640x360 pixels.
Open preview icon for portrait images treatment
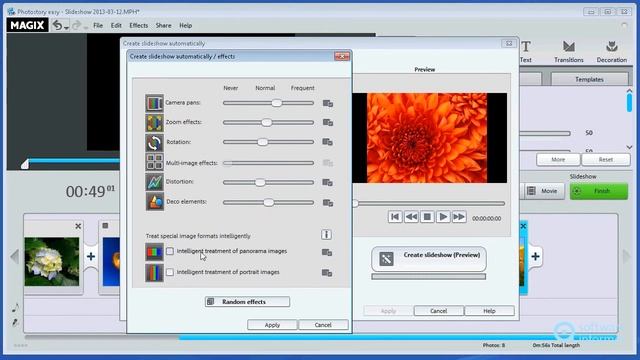(x=327, y=273)
